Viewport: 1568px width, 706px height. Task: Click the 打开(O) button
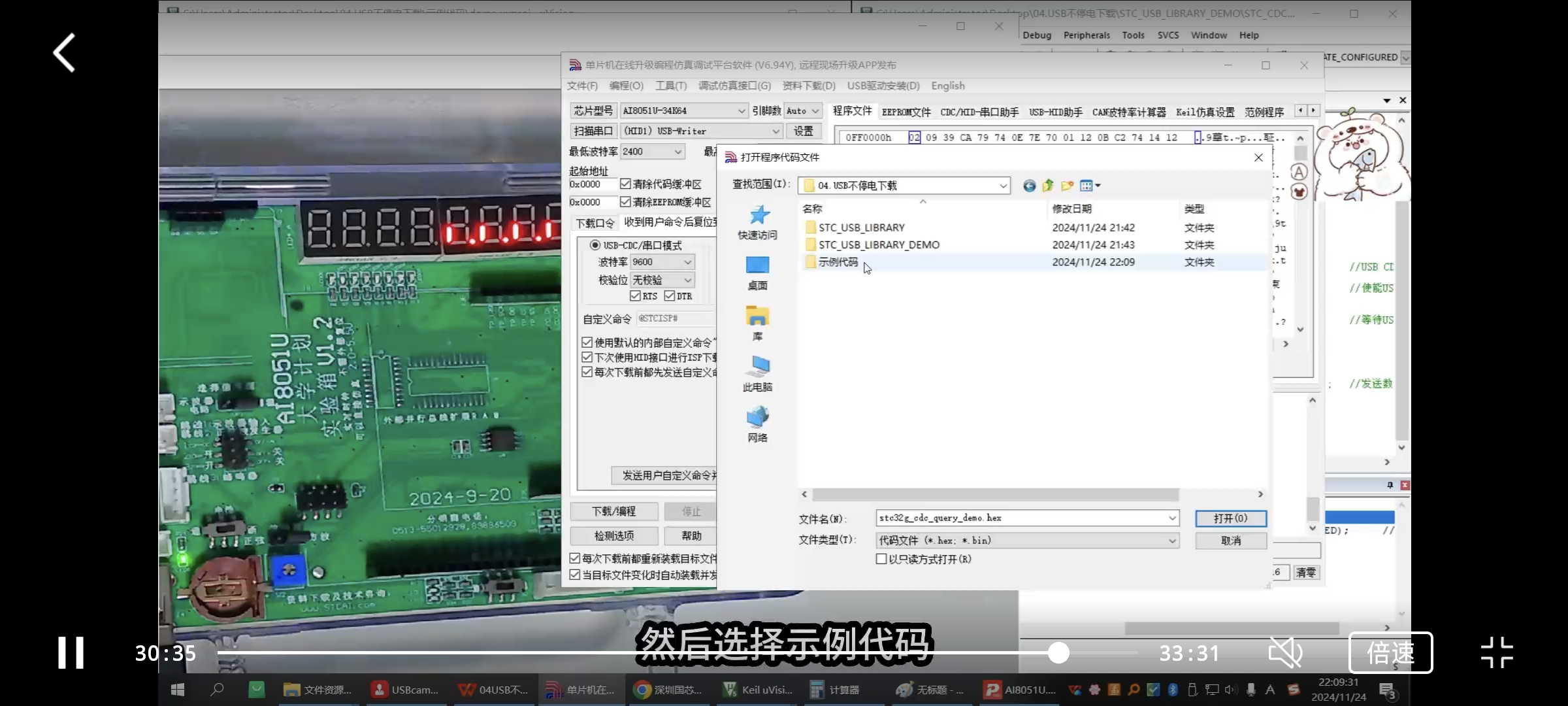1231,518
